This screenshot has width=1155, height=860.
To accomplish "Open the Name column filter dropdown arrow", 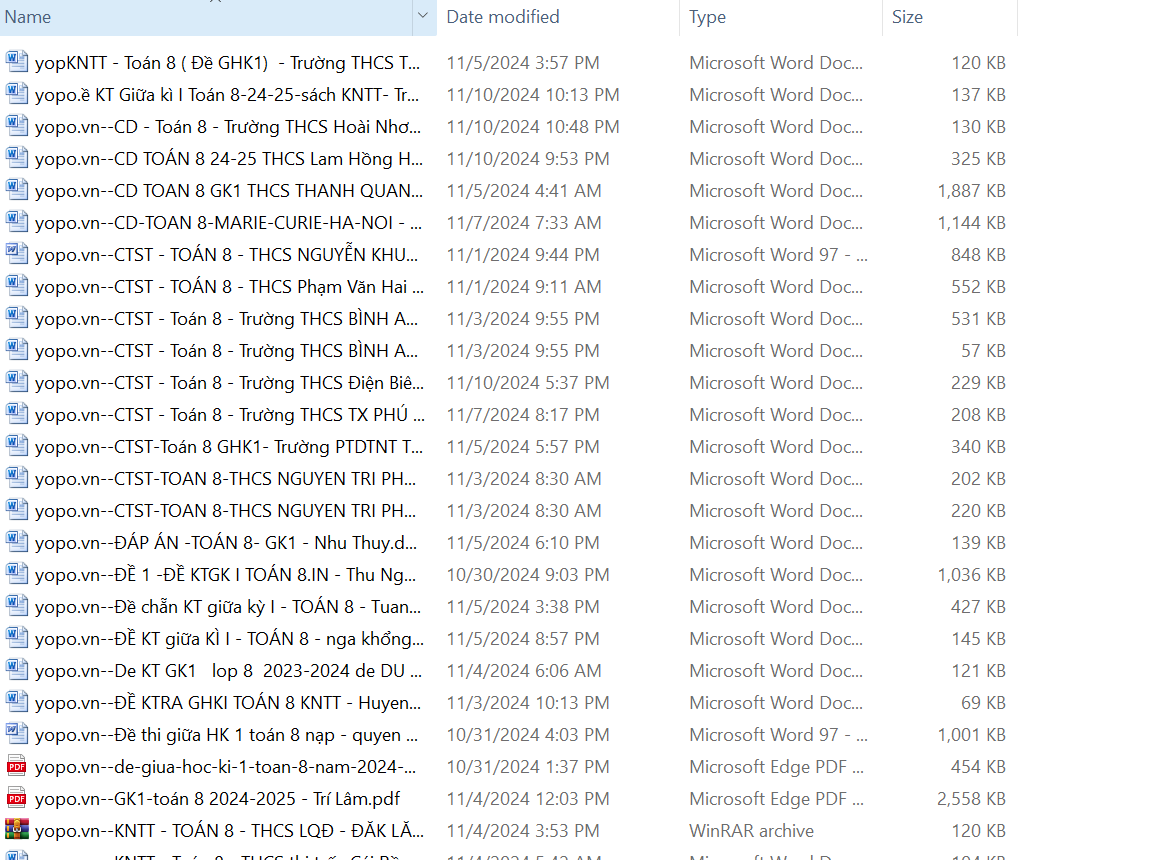I will click(x=423, y=16).
